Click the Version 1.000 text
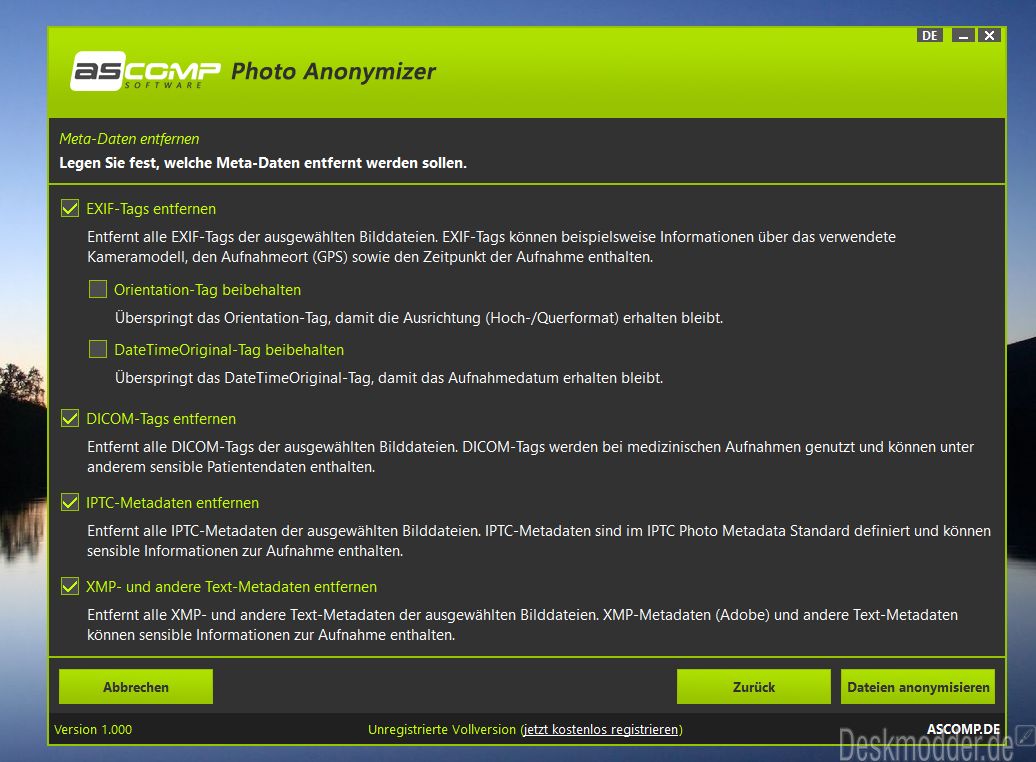 [93, 730]
